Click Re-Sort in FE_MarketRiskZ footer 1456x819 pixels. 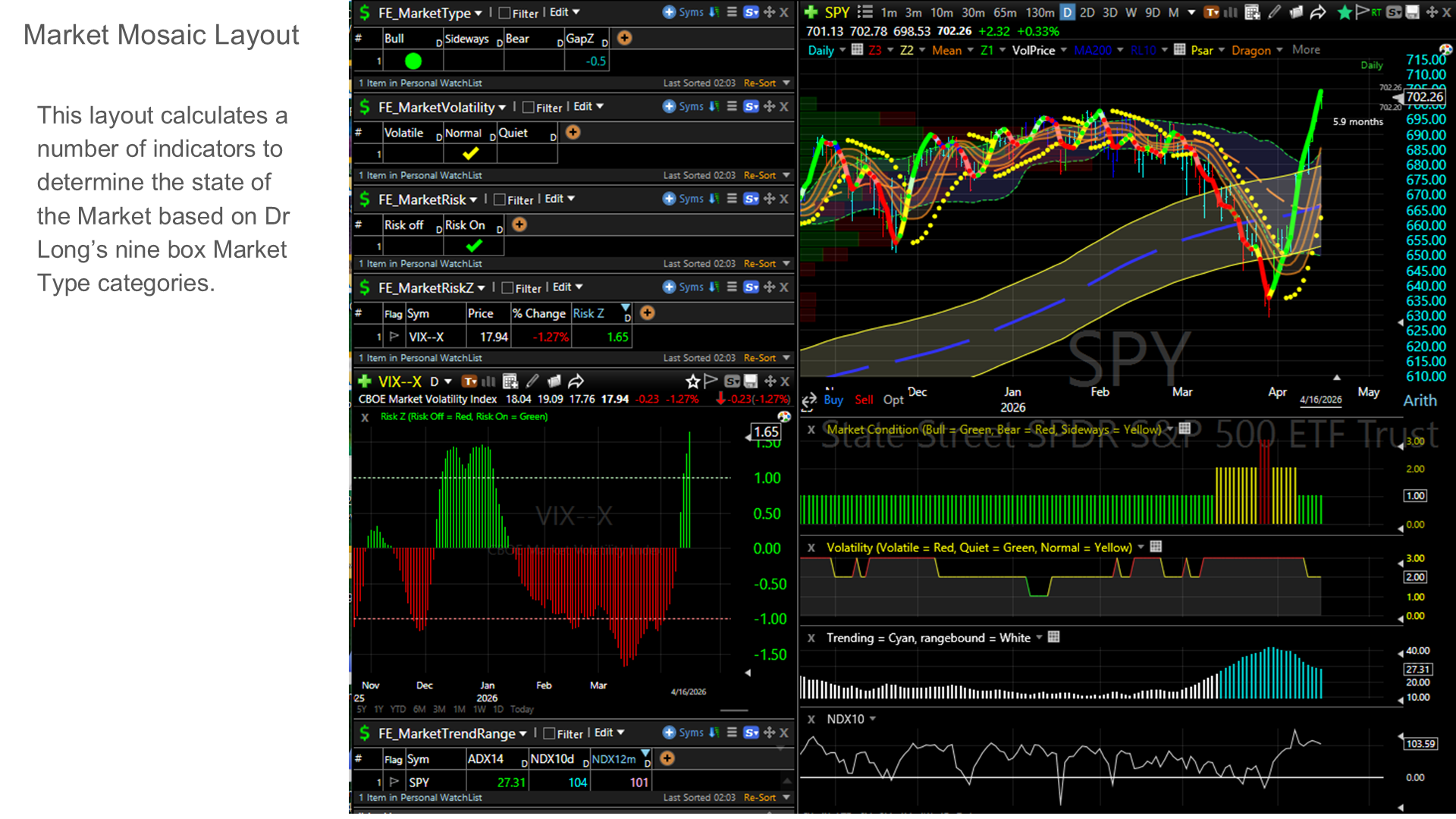759,358
